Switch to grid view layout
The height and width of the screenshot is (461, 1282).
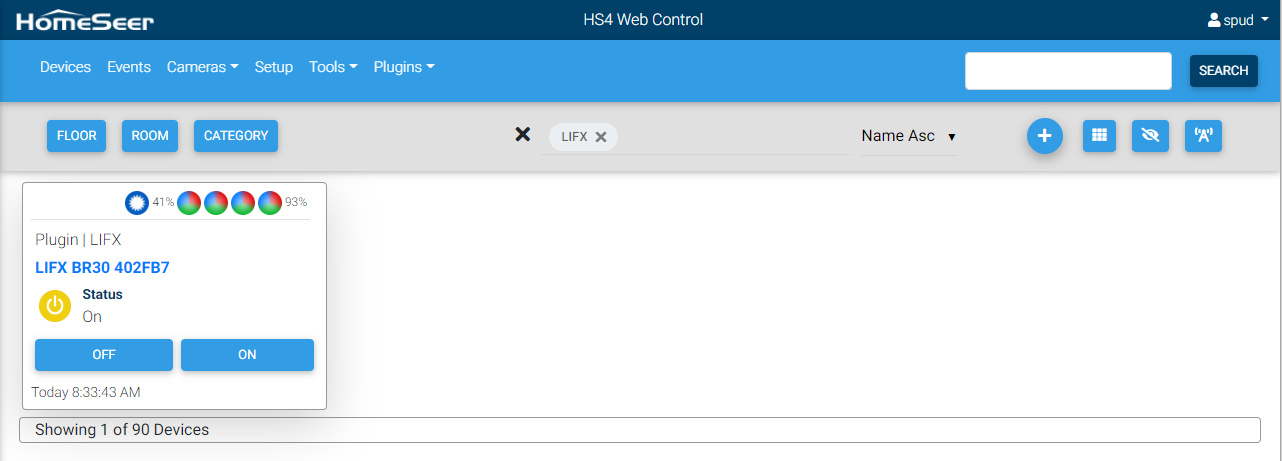pos(1099,136)
